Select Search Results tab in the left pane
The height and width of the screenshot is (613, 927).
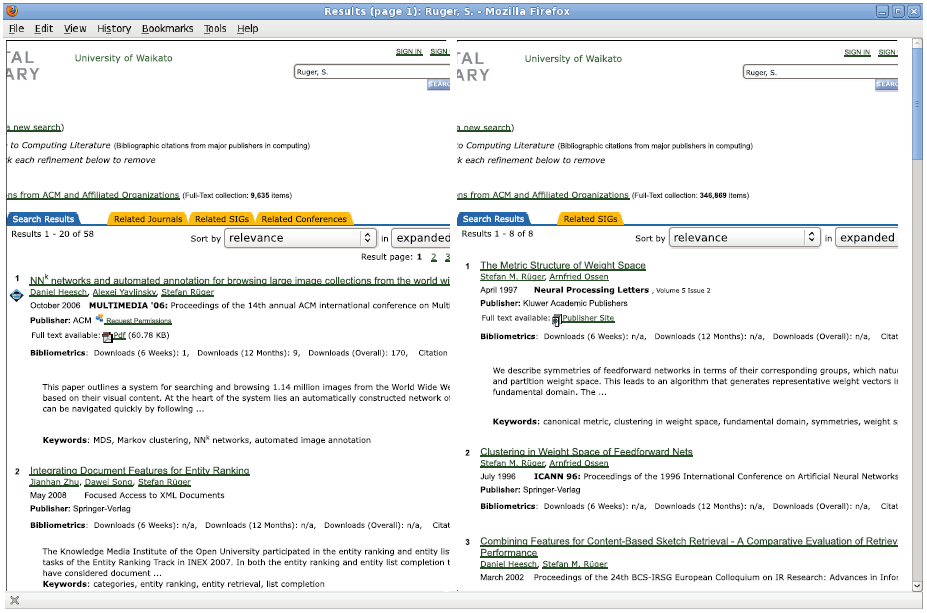43,219
